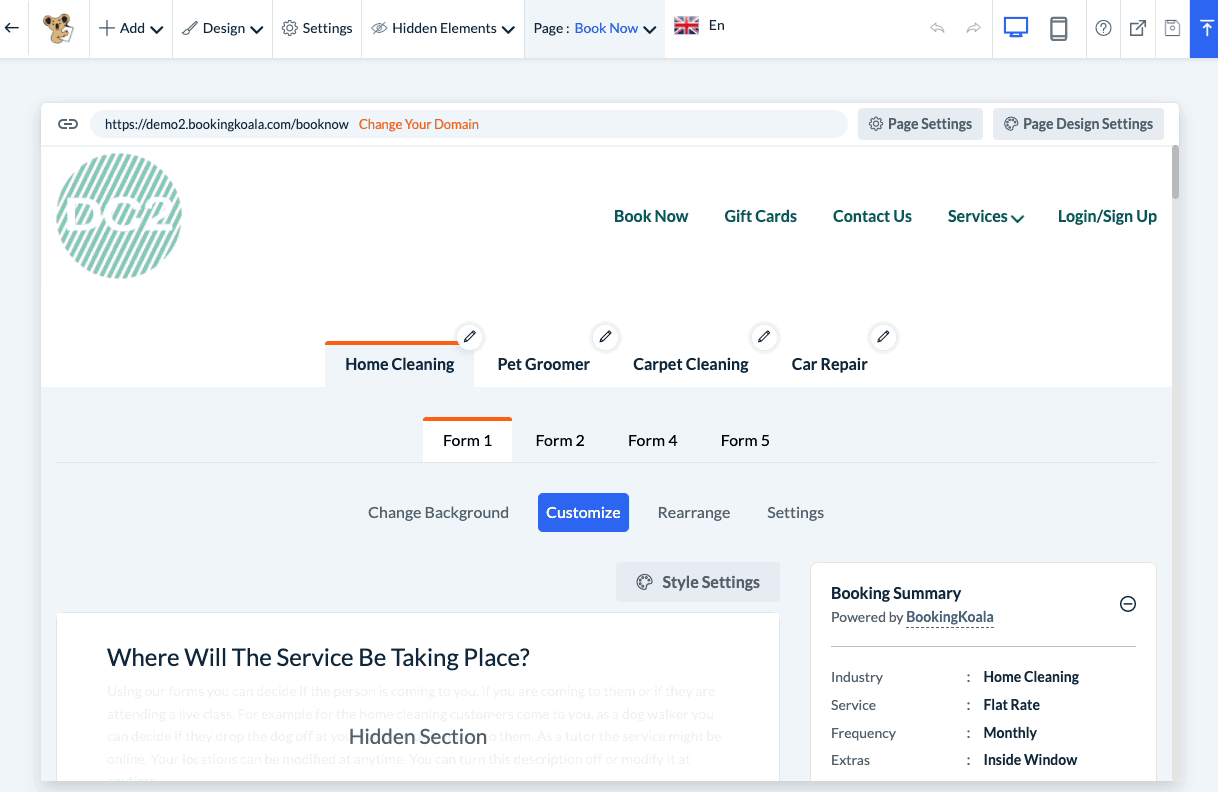This screenshot has width=1218, height=792.
Task: Open the Page selector dropdown
Action: (x=595, y=28)
